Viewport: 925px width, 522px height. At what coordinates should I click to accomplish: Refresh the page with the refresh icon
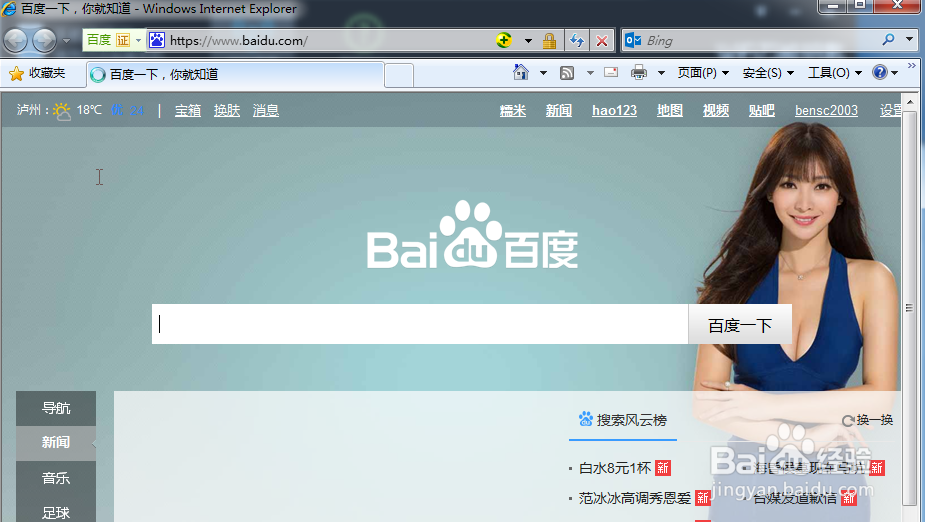[x=576, y=41]
